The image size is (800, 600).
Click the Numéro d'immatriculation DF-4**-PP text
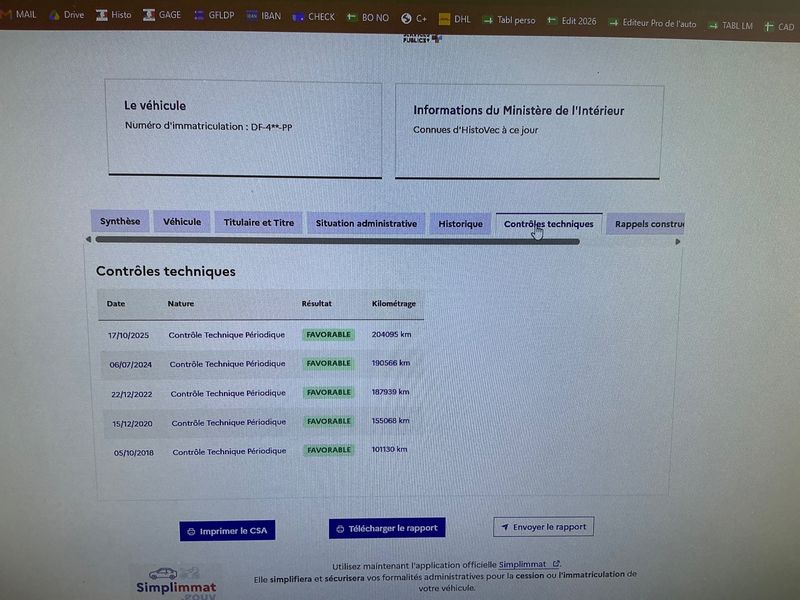(x=208, y=126)
